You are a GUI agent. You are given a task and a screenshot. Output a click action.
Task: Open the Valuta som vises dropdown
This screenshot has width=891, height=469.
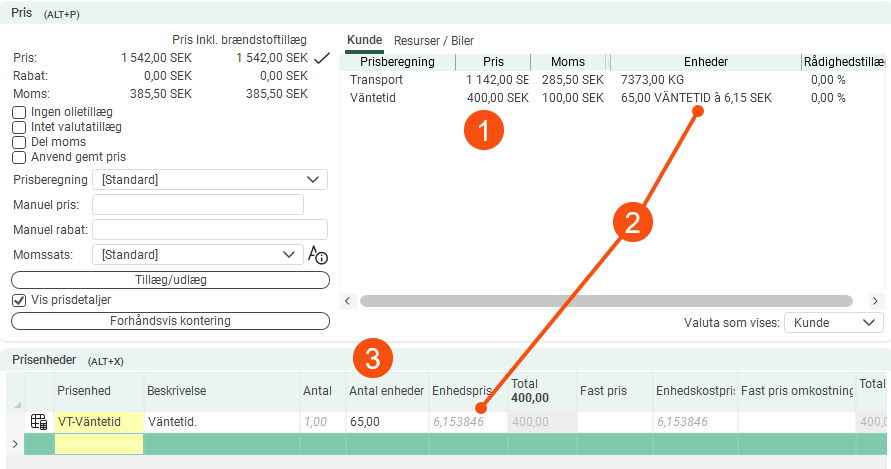click(x=834, y=322)
